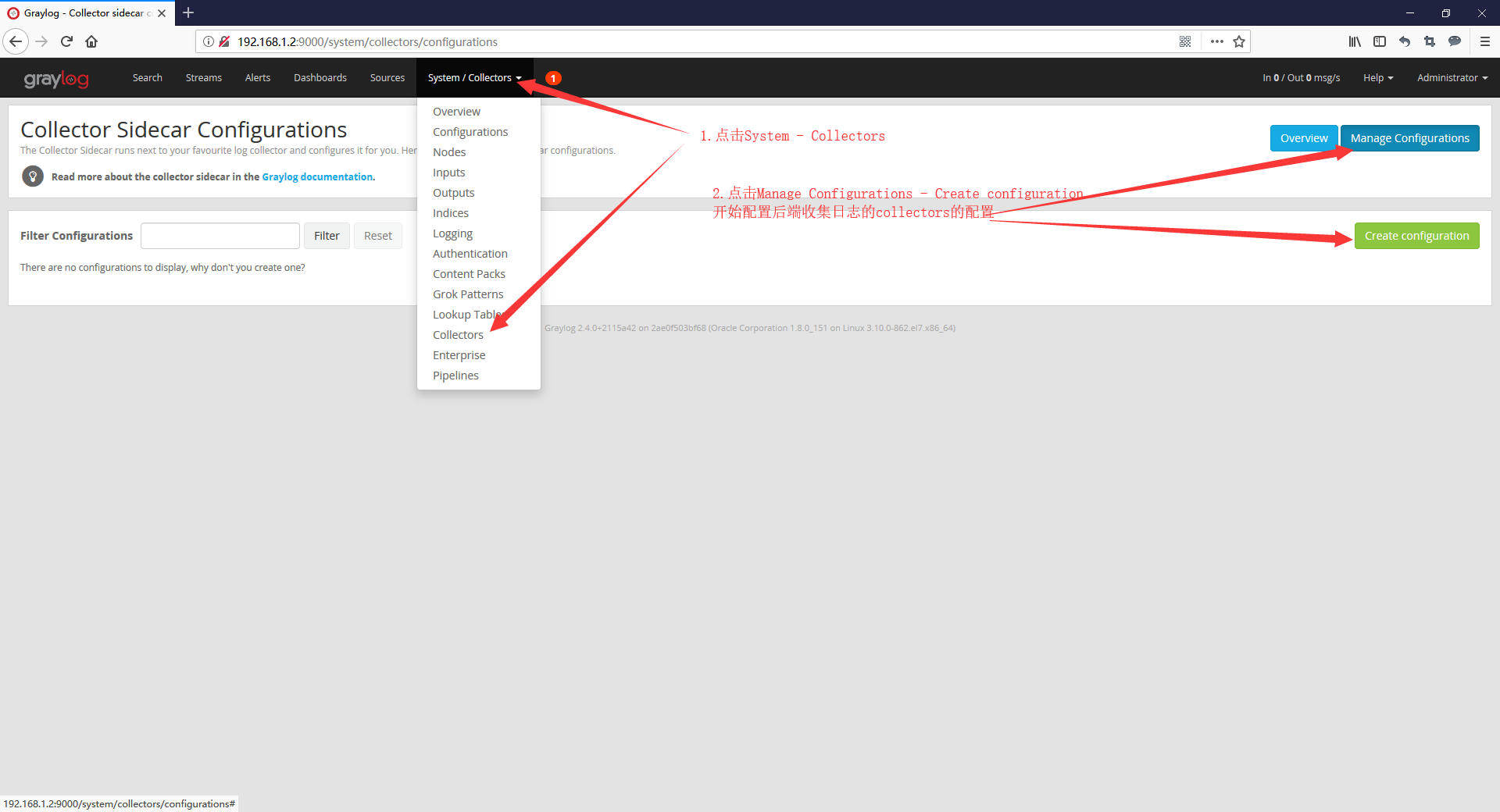Click the site information icon in address bar
This screenshot has width=1500, height=812.
(208, 41)
